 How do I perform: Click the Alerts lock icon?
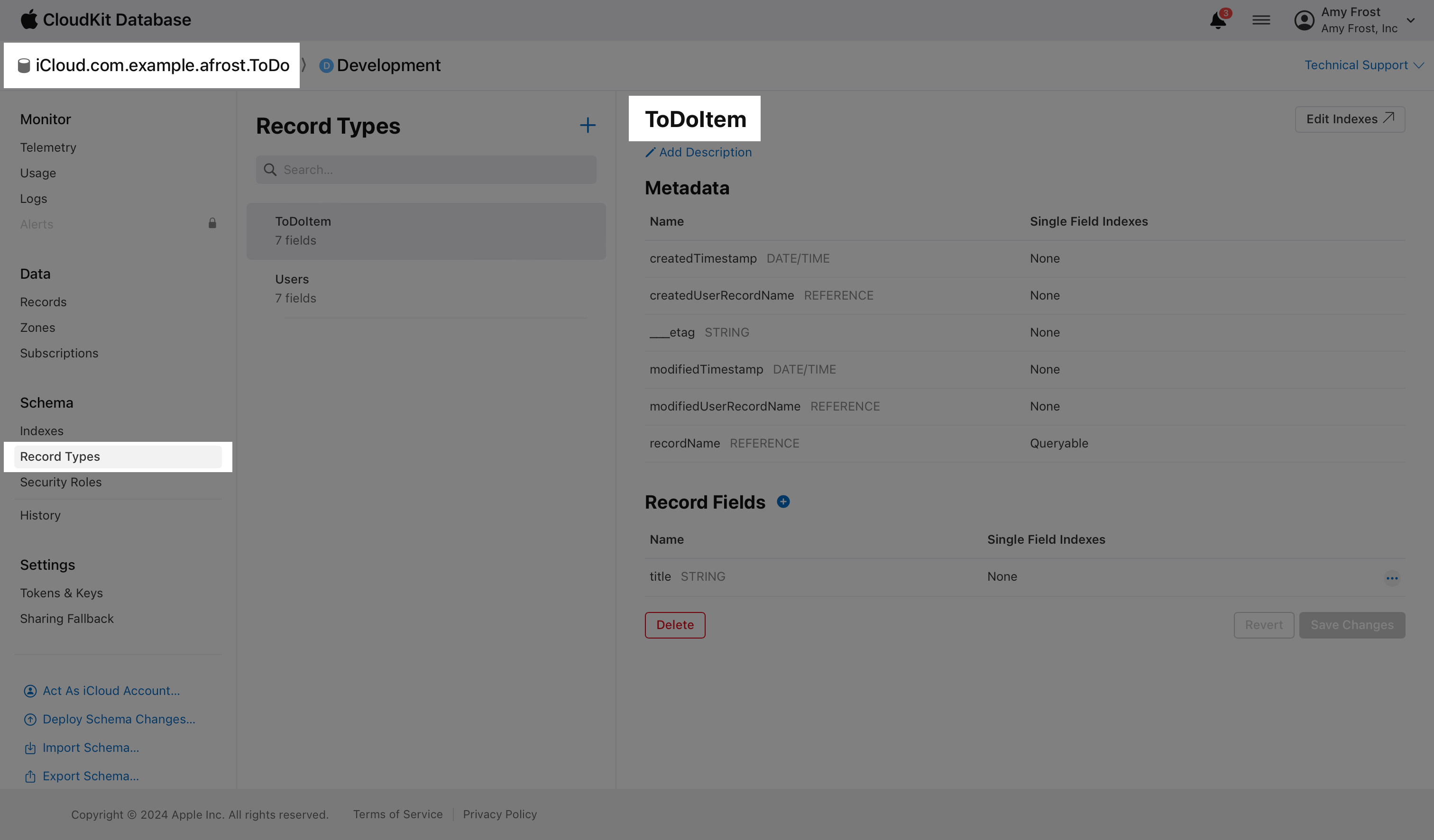[212, 223]
